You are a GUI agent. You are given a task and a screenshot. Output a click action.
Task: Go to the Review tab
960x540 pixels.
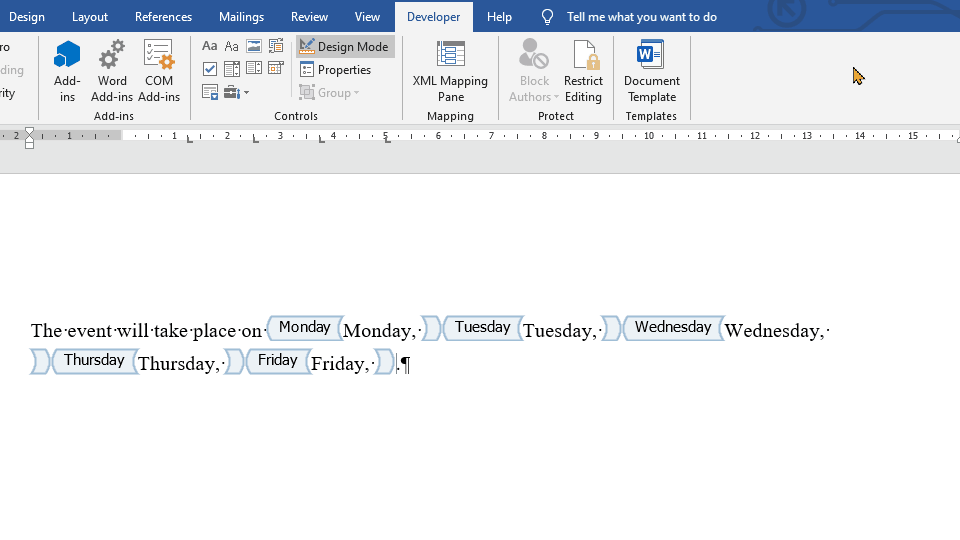[x=309, y=17]
